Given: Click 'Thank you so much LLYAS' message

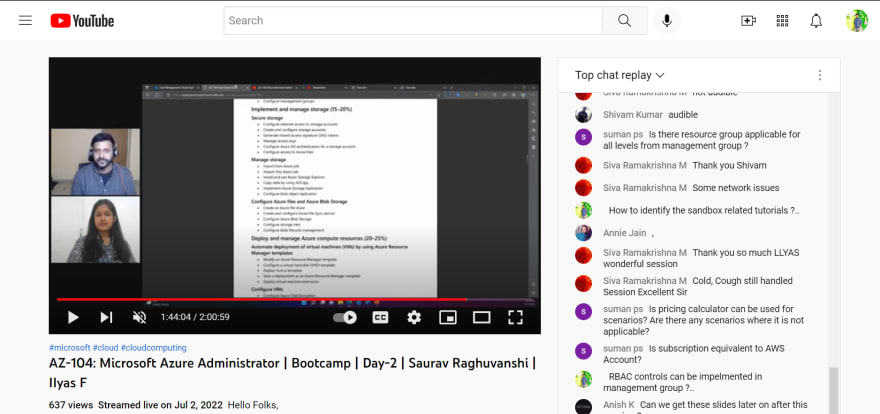Looking at the screenshot, I should click(702, 258).
